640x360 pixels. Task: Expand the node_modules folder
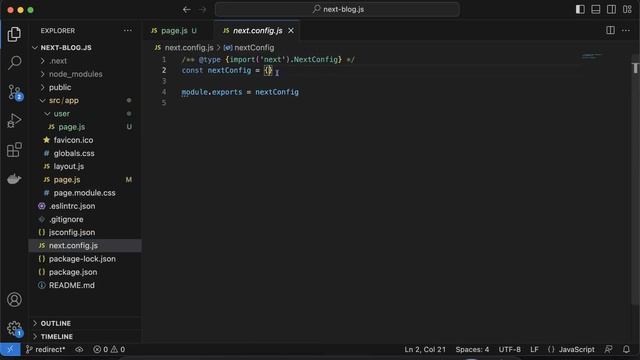click(x=85, y=74)
